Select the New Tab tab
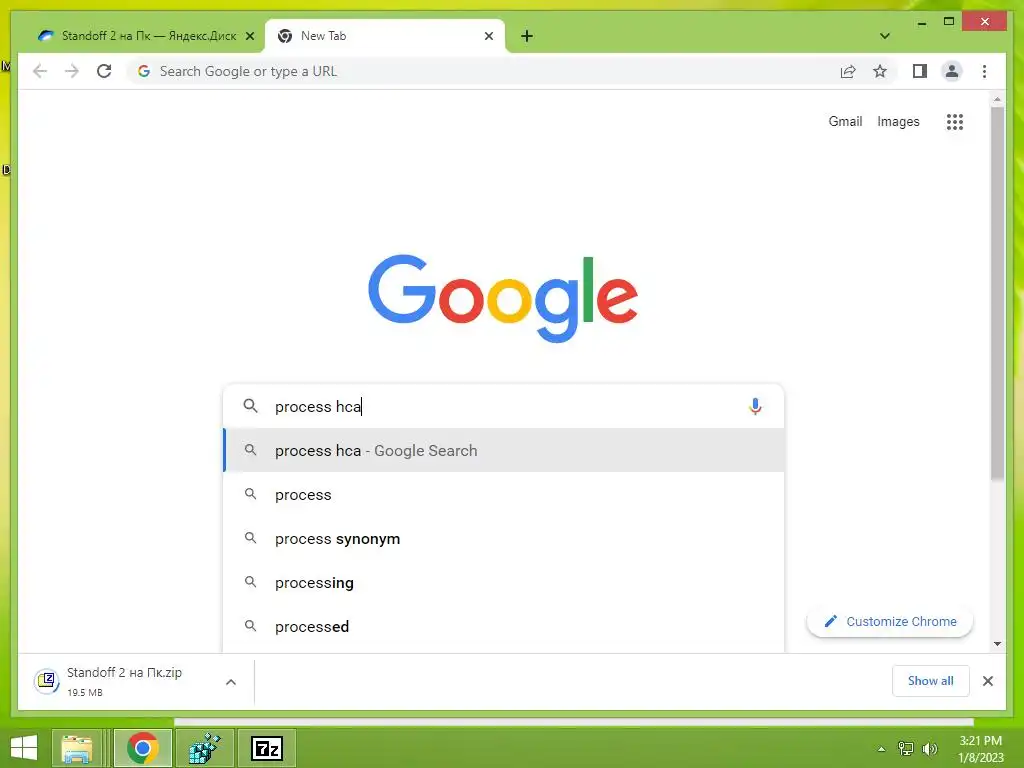The width and height of the screenshot is (1024, 768). (x=385, y=36)
